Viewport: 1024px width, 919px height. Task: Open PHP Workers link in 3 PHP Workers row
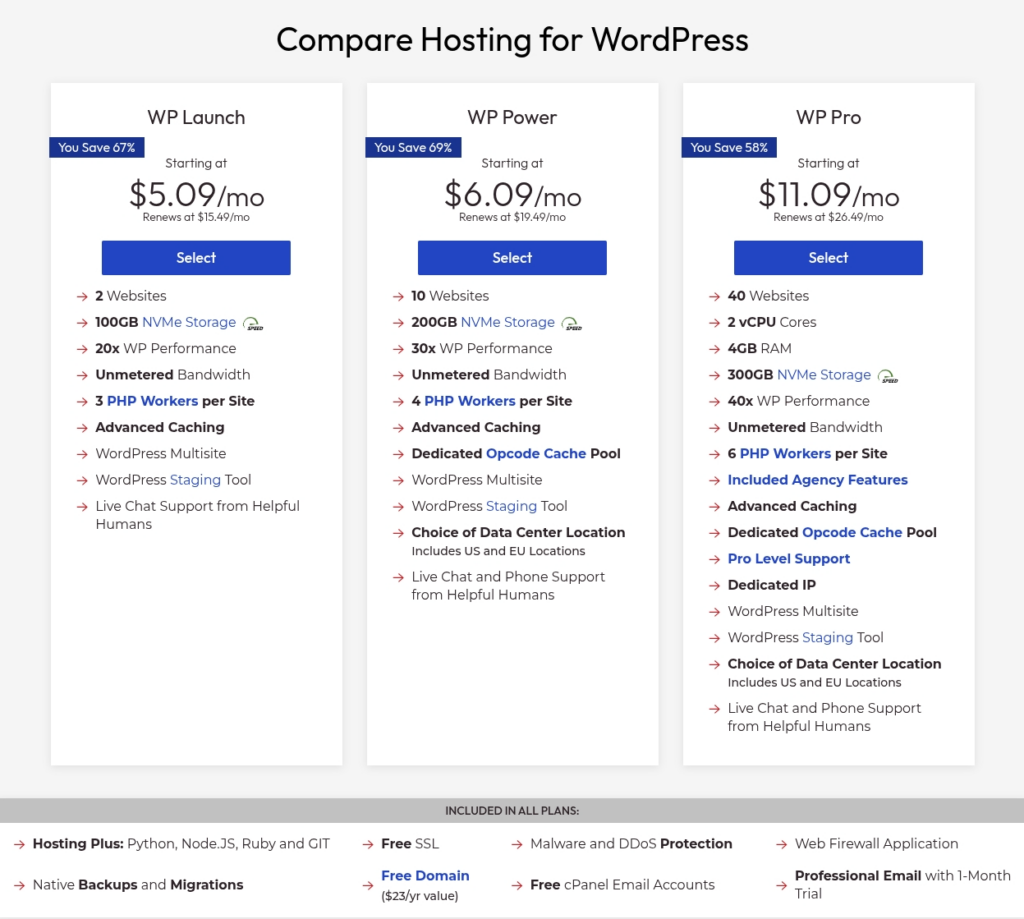click(152, 400)
